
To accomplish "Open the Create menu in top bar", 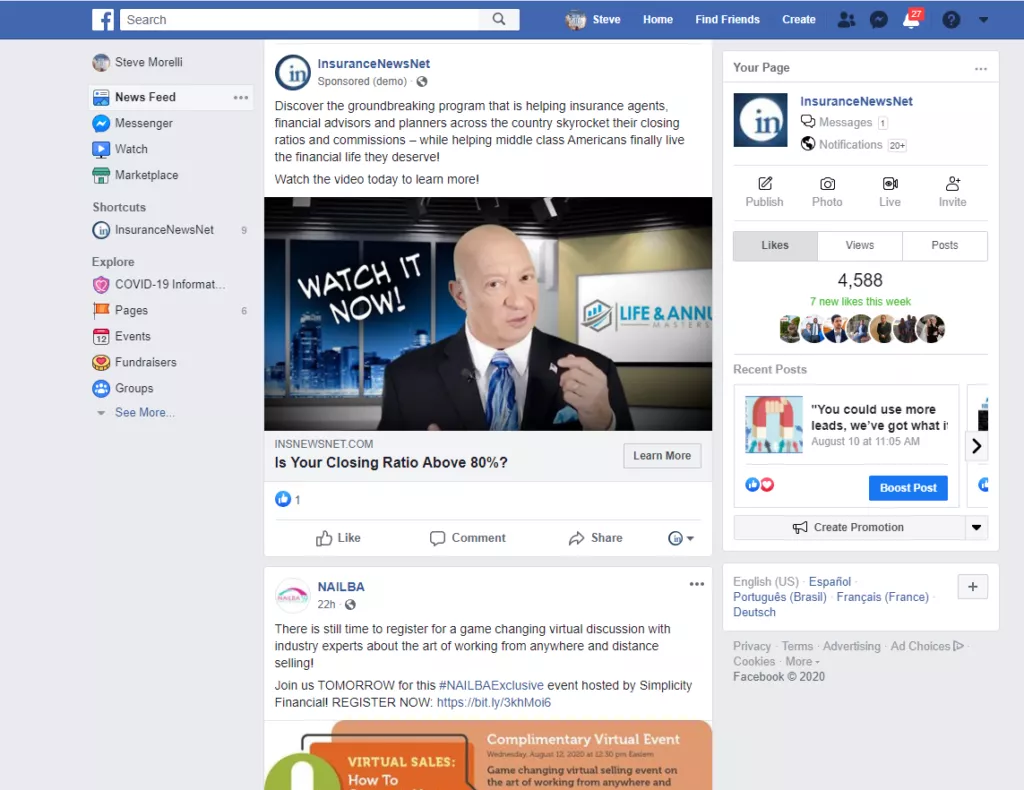I will pos(799,20).
